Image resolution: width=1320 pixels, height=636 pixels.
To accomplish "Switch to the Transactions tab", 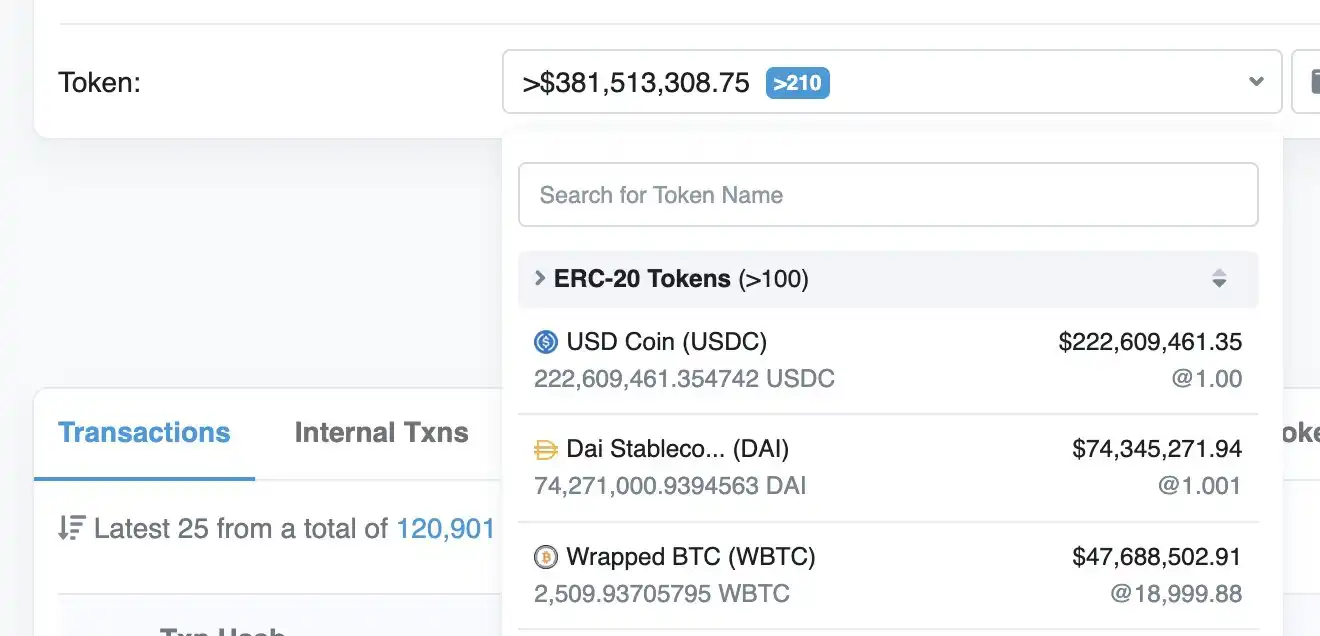I will coord(144,433).
